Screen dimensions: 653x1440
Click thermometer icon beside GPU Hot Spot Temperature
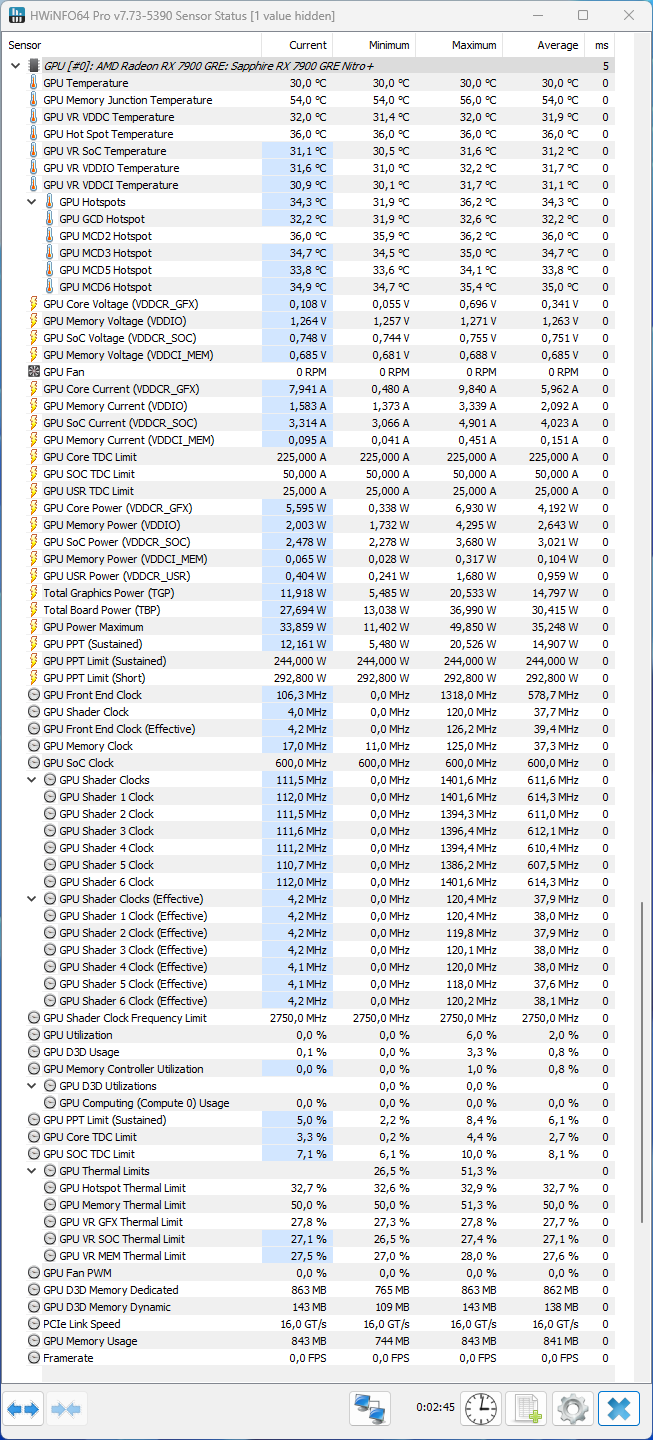click(x=34, y=134)
